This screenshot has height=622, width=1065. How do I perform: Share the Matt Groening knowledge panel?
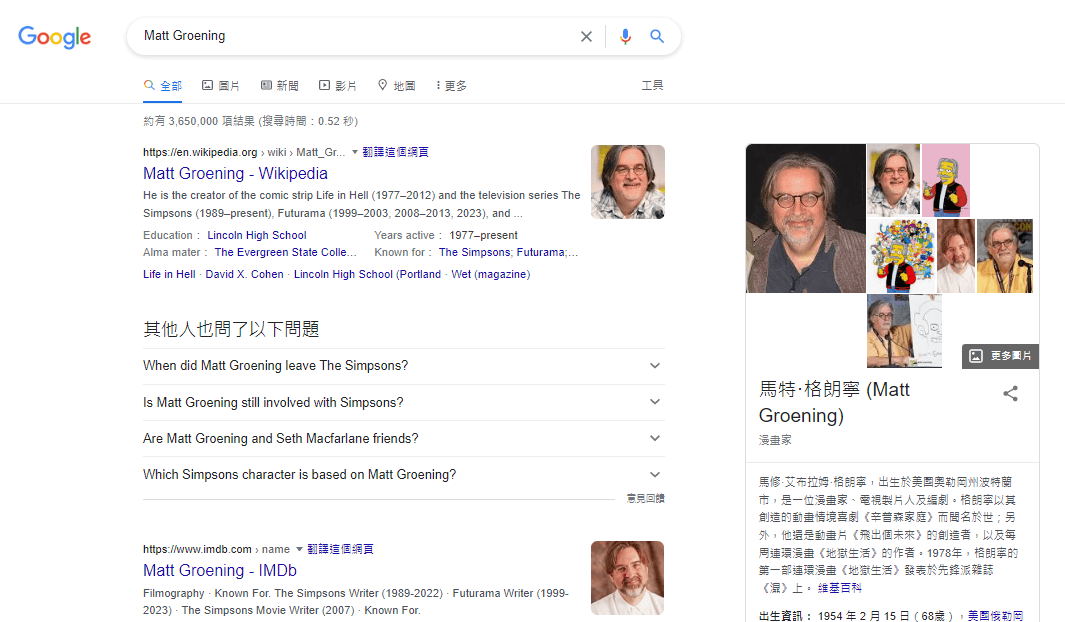[x=1010, y=393]
